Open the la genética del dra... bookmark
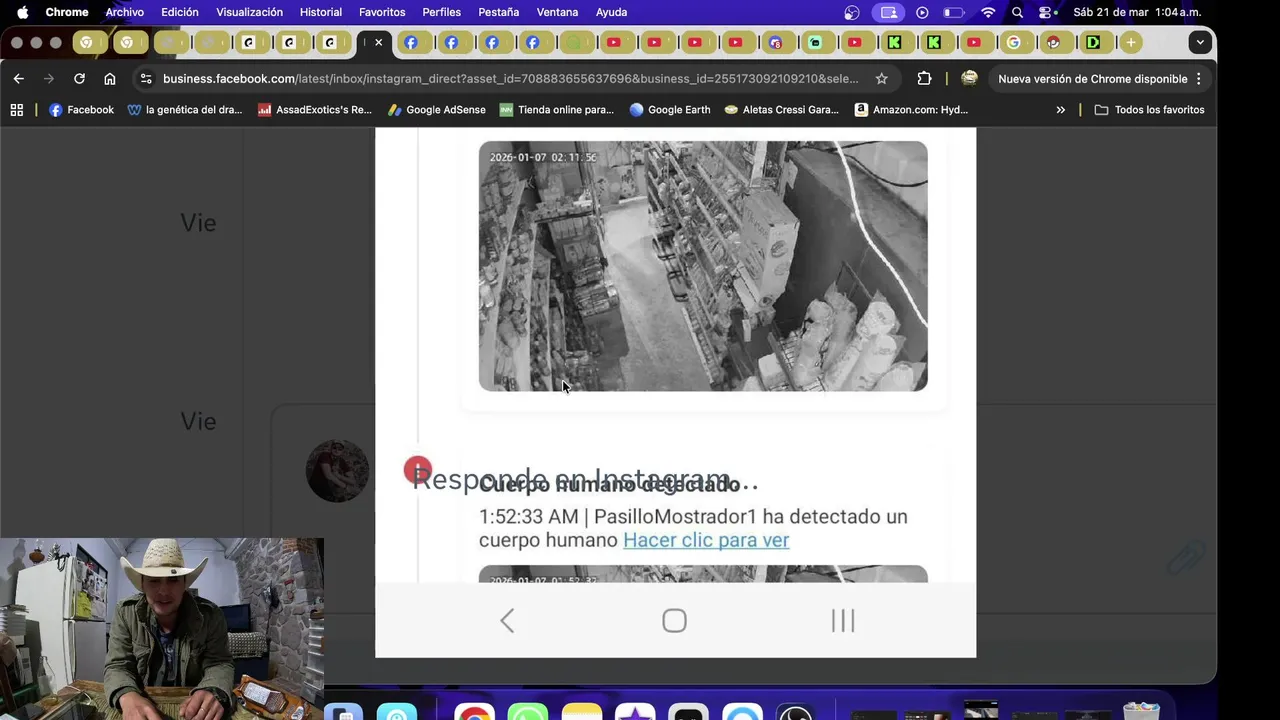 click(185, 110)
